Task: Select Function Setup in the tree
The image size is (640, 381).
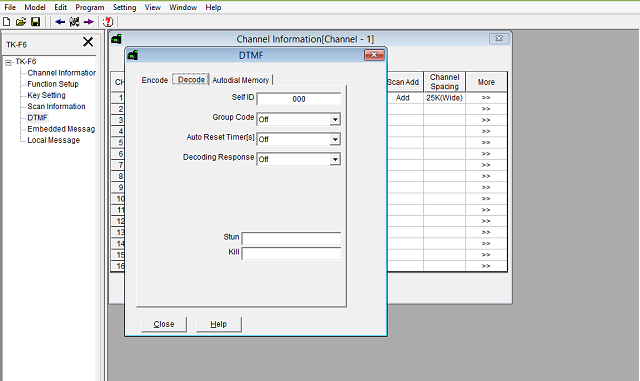Action: pyautogui.click(x=53, y=84)
